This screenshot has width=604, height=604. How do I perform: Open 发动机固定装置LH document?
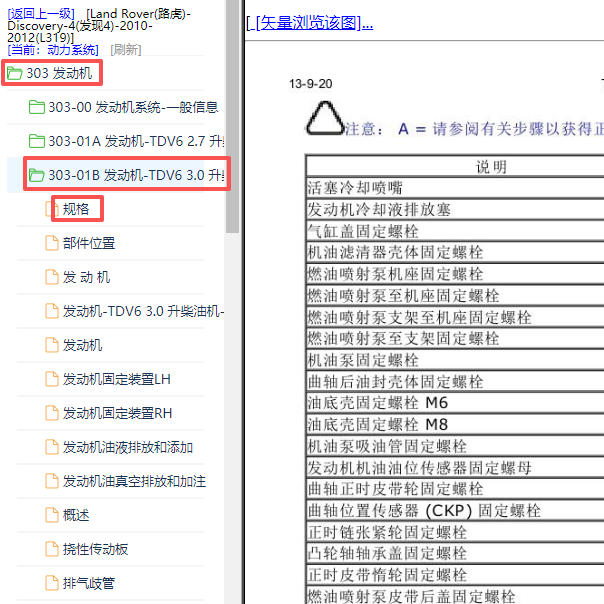pyautogui.click(x=117, y=379)
